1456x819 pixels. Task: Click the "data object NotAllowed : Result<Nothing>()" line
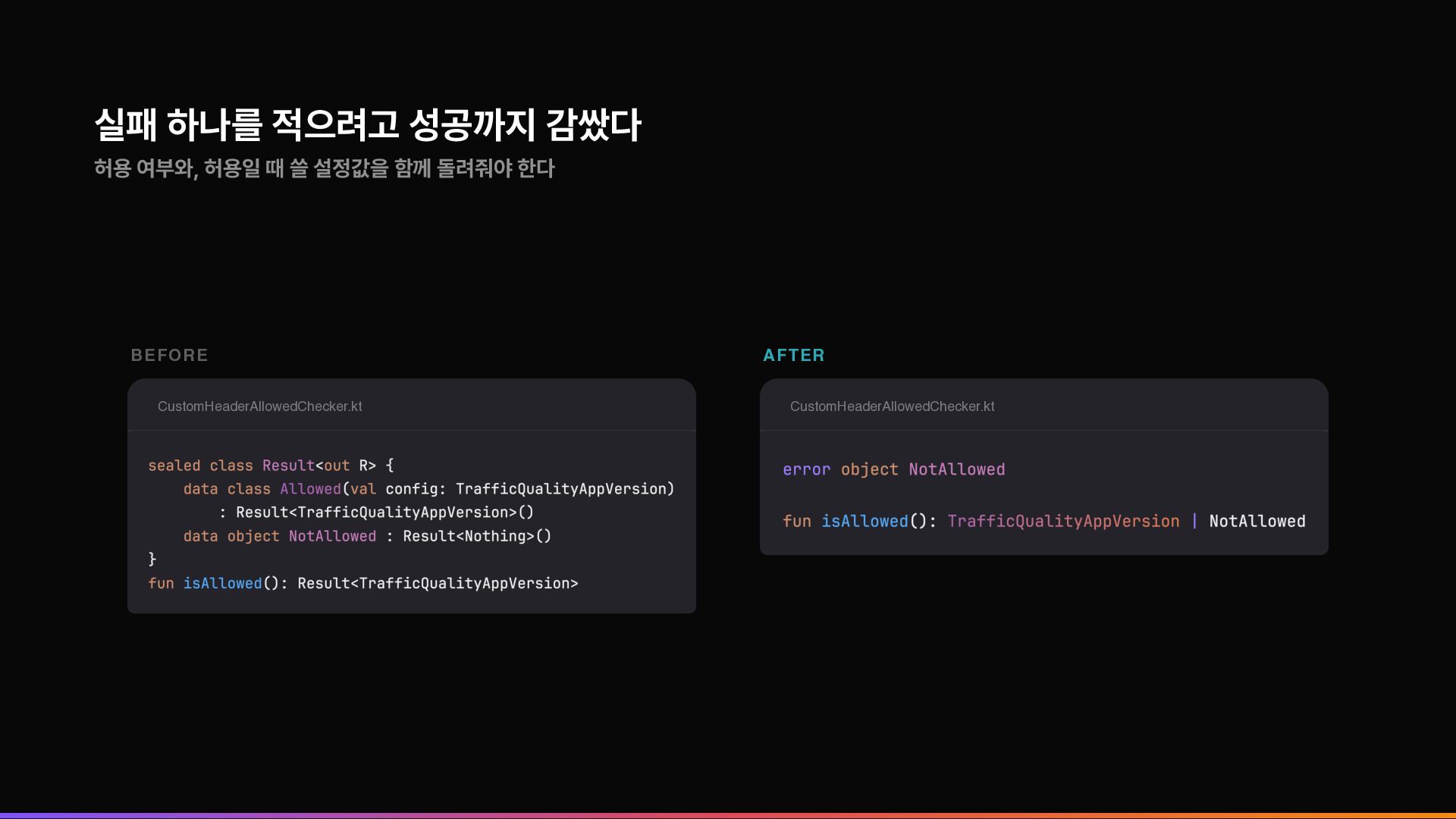point(367,536)
